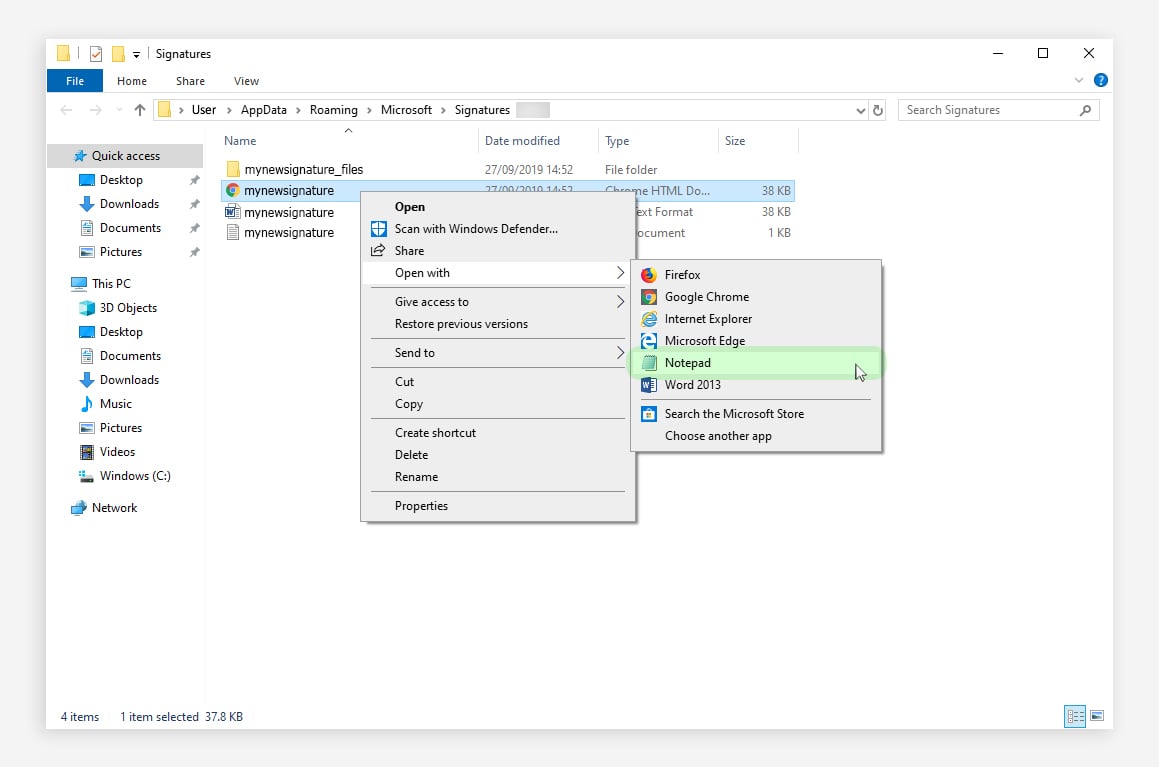Select Copy in context menu

[x=497, y=404]
